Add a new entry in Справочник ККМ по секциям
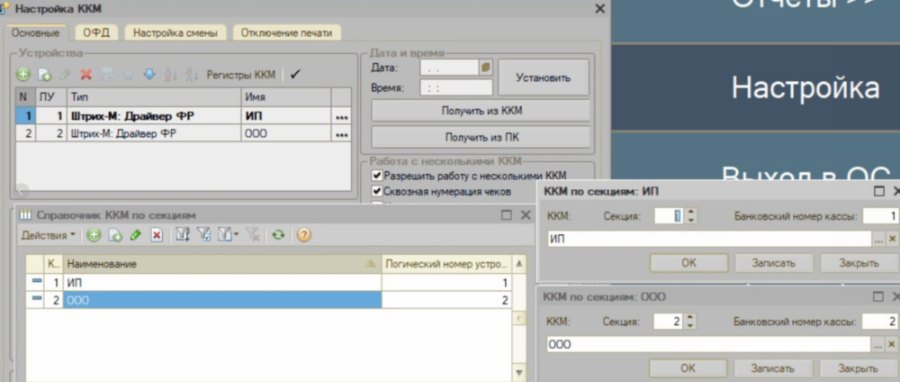 click(94, 235)
